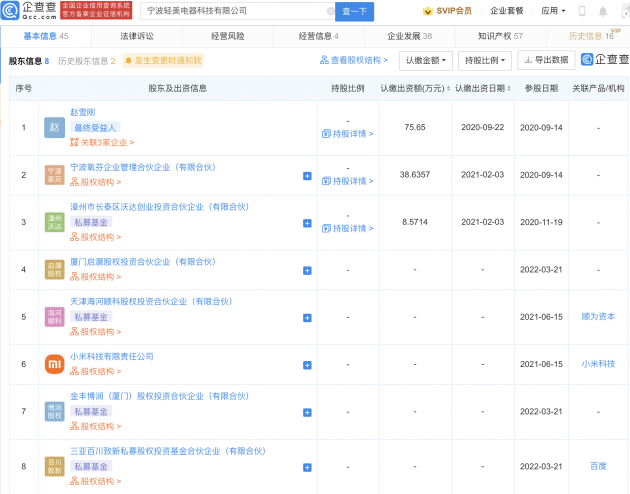Image resolution: width=630 pixels, height=494 pixels.
Task: Open the 启源股权 company logo
Action: coord(54,269)
